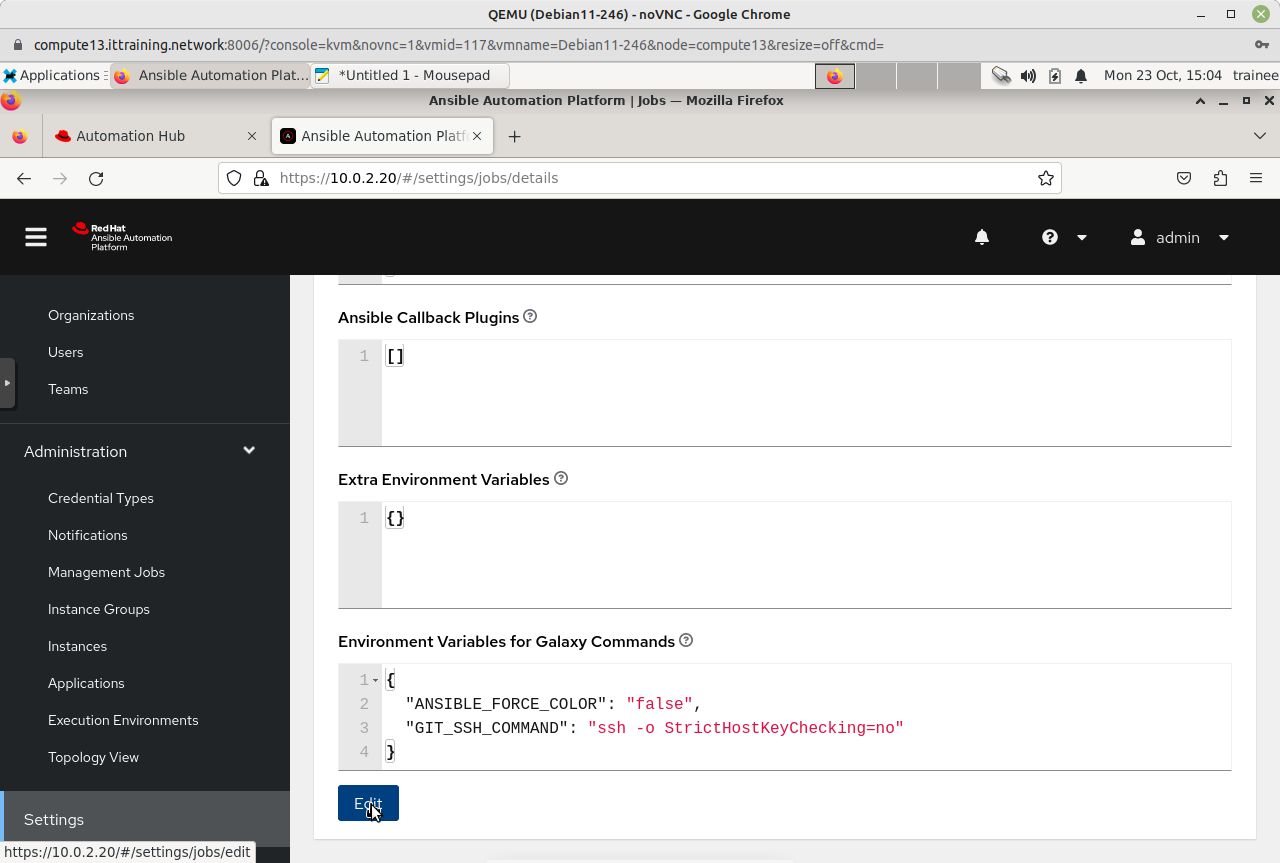Open the Firefox list all tabs chevron
Image resolution: width=1280 pixels, height=863 pixels.
1259,136
